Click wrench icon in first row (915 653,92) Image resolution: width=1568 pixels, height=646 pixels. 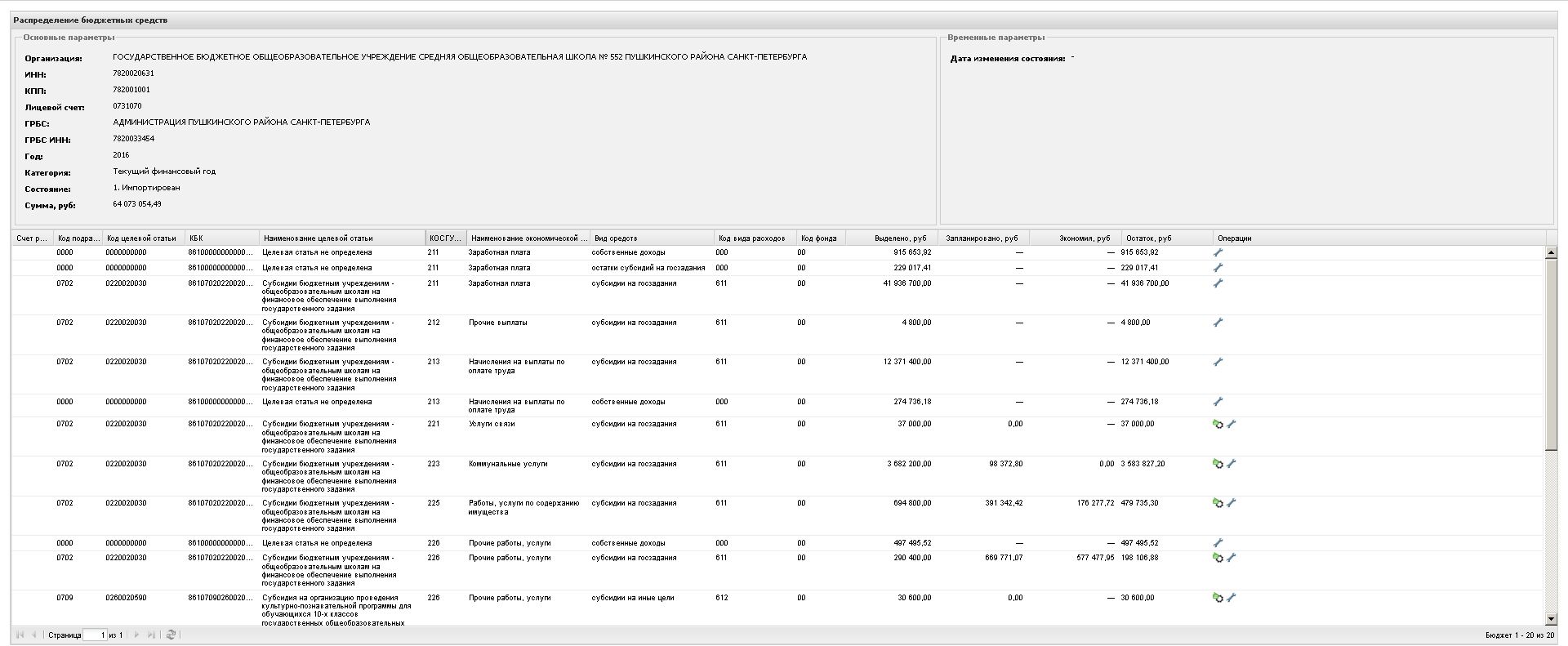(x=1218, y=252)
